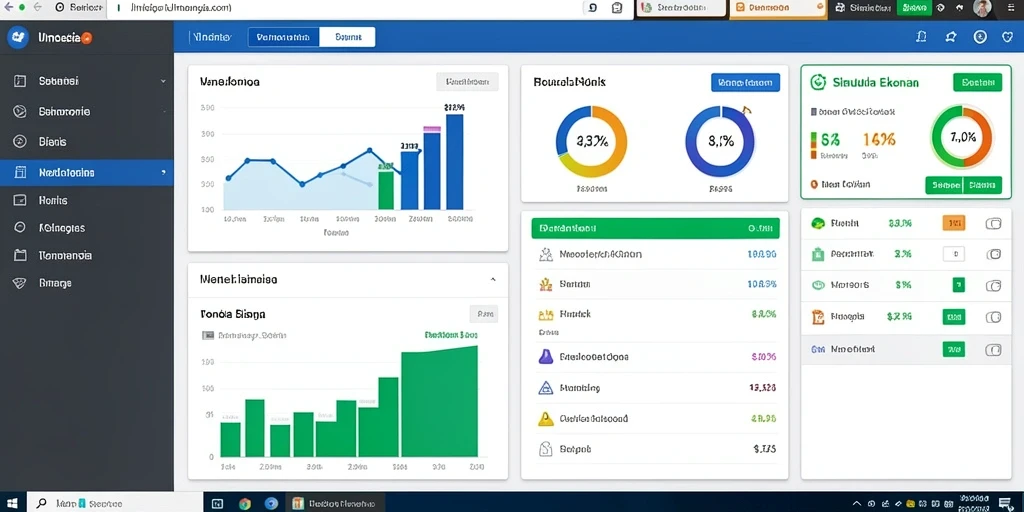The height and width of the screenshot is (512, 1024).
Task: Click the Windows Start button
Action: pyautogui.click(x=12, y=503)
